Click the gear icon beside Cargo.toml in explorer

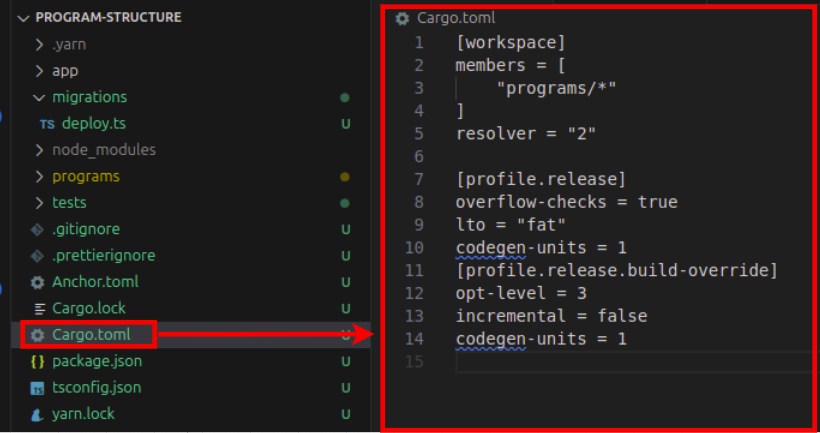37,335
